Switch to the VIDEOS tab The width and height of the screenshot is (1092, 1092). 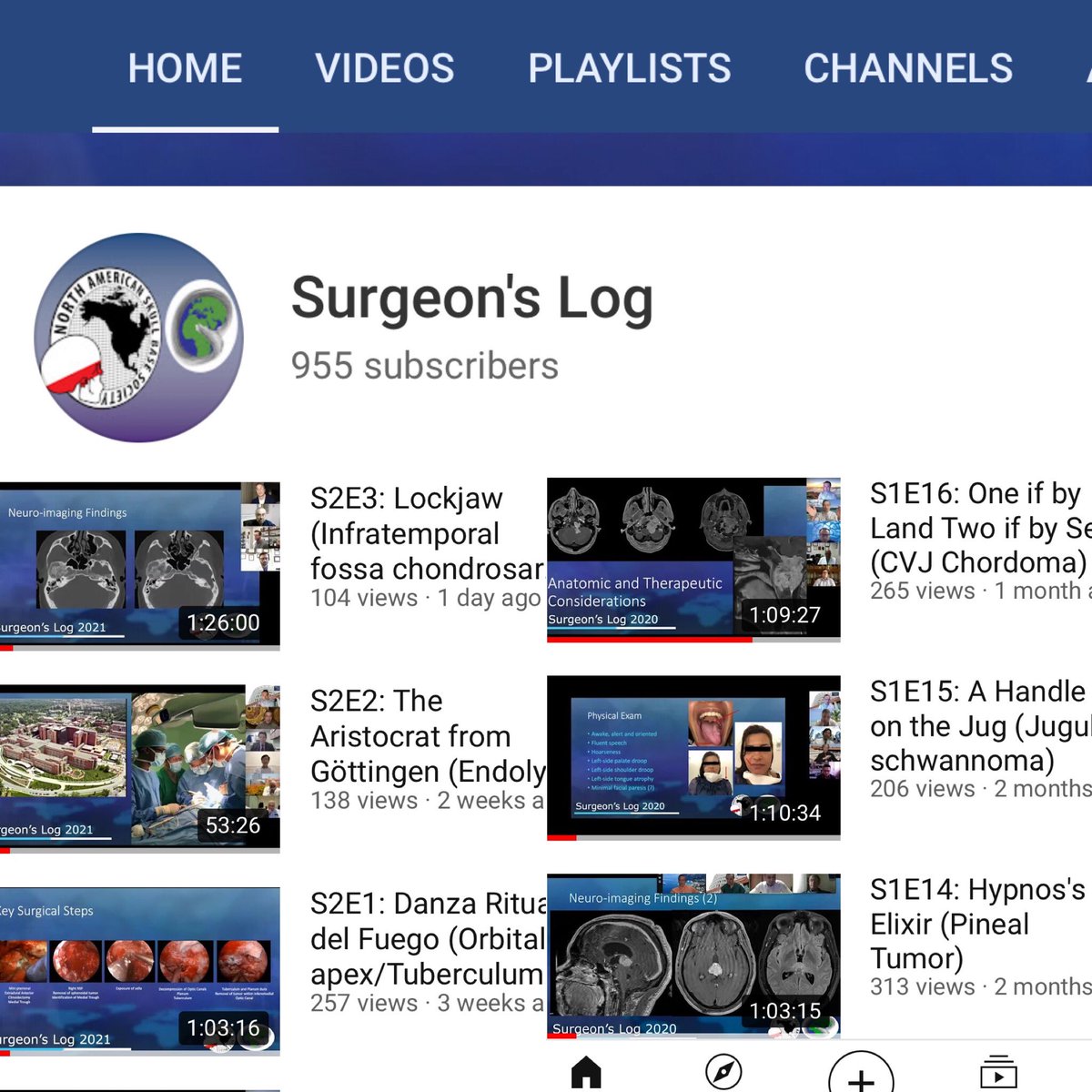coord(385,68)
